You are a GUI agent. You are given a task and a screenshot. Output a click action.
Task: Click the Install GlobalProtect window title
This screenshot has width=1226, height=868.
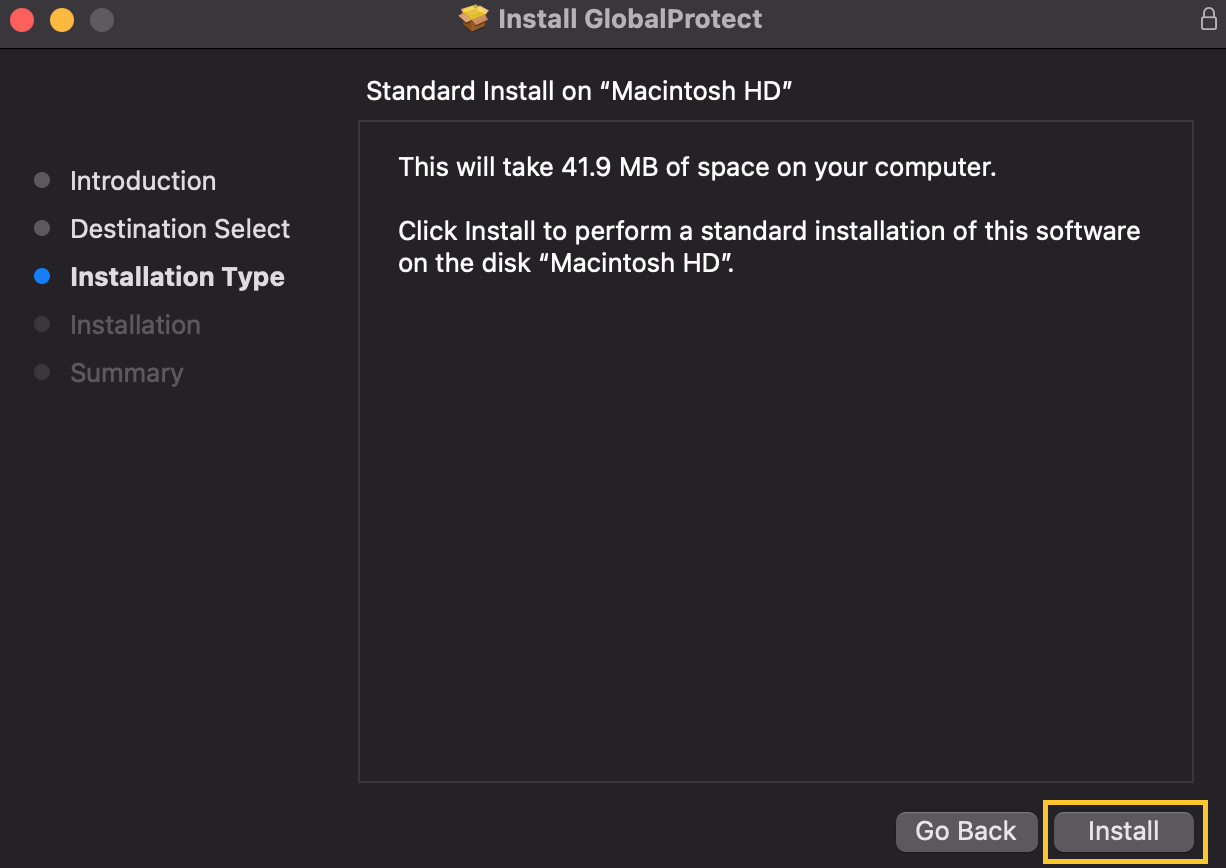[x=629, y=19]
